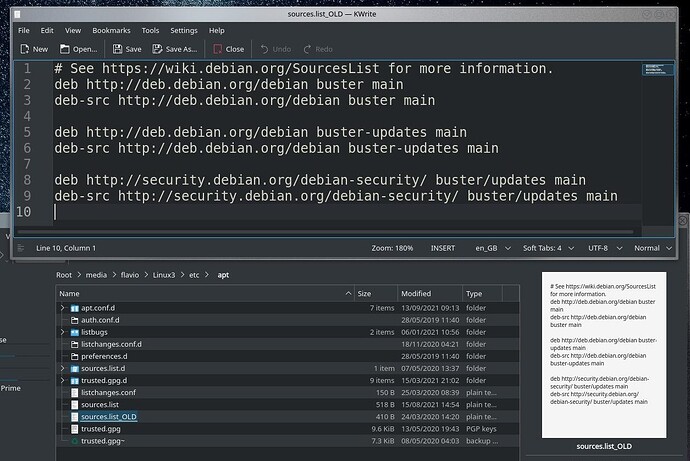Click the Redo toolbar icon

[x=307, y=48]
